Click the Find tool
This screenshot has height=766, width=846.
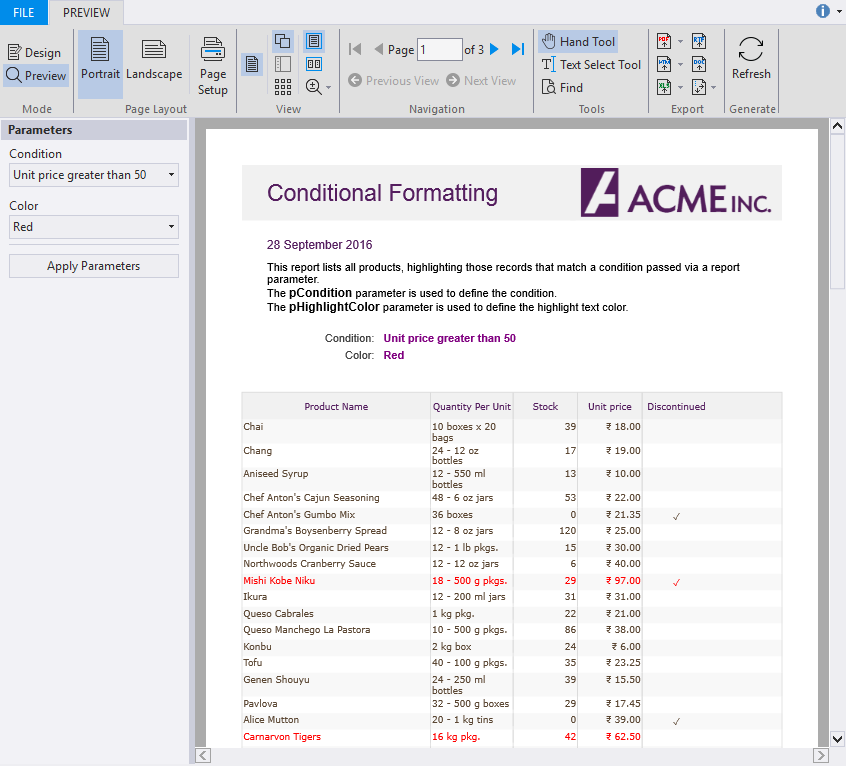(562, 88)
